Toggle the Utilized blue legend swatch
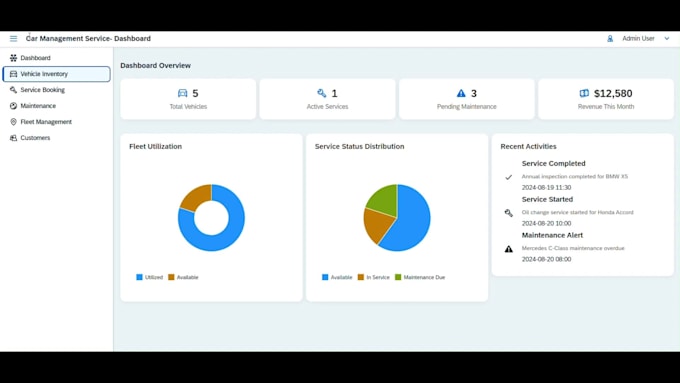Image resolution: width=680 pixels, height=383 pixels. coord(139,277)
